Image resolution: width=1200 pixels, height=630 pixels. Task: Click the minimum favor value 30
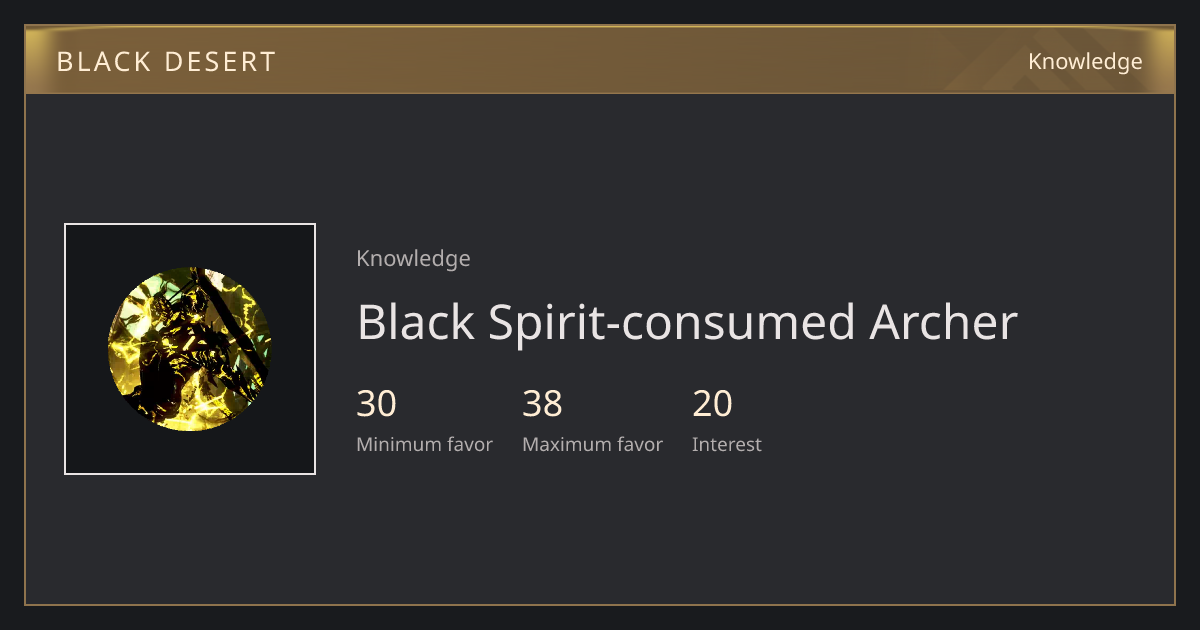376,404
